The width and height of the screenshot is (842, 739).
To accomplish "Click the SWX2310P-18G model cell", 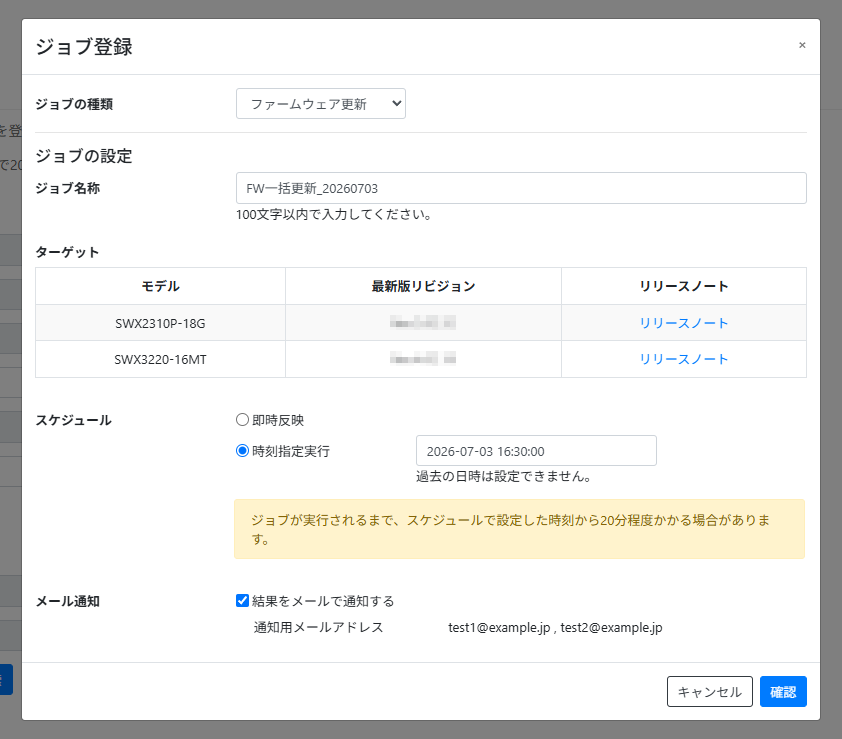I will pyautogui.click(x=161, y=323).
